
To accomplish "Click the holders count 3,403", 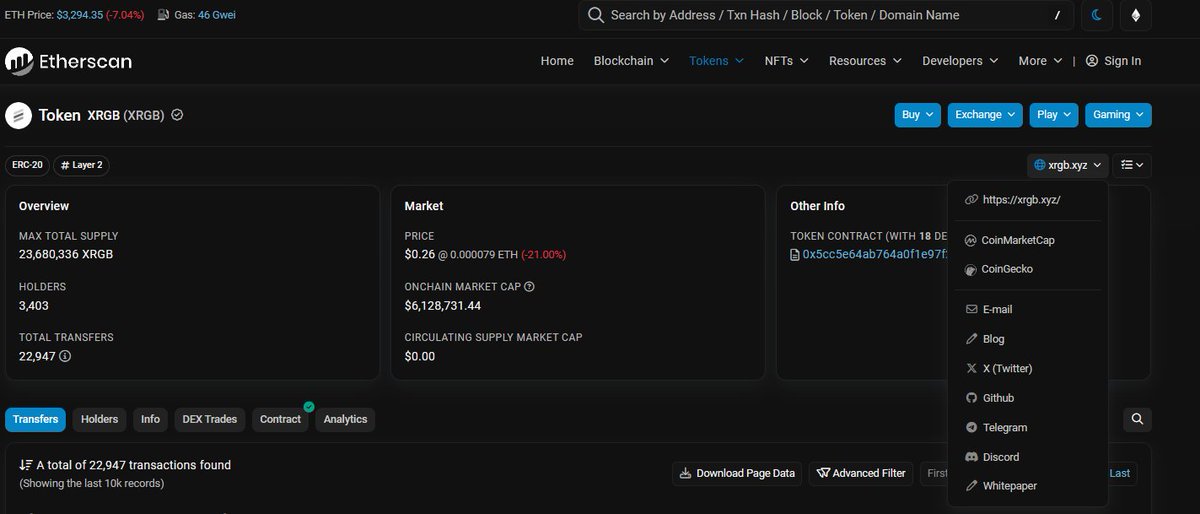I will pos(34,305).
